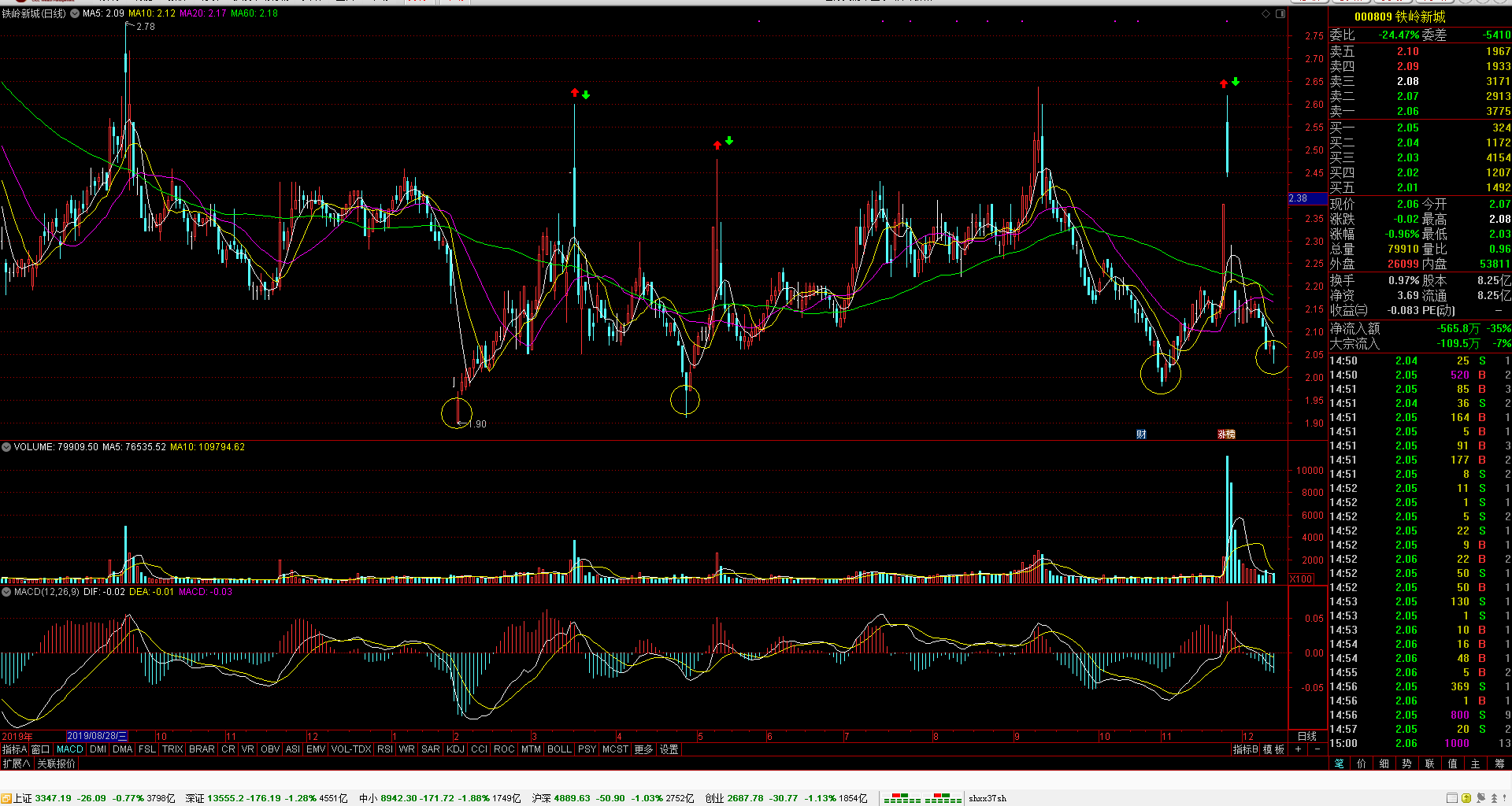
Task: Click the yellow icon before 上证 index
Action: click(x=6, y=798)
